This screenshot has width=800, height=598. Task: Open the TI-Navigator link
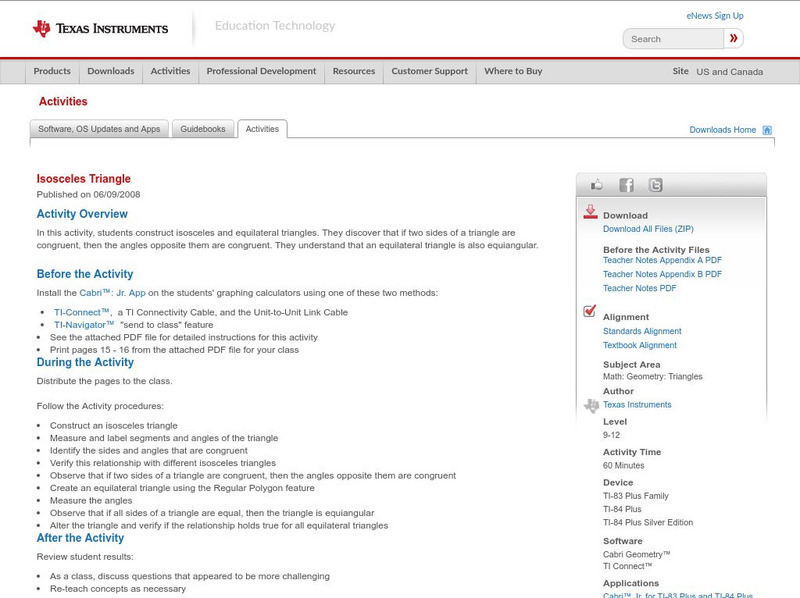84,325
